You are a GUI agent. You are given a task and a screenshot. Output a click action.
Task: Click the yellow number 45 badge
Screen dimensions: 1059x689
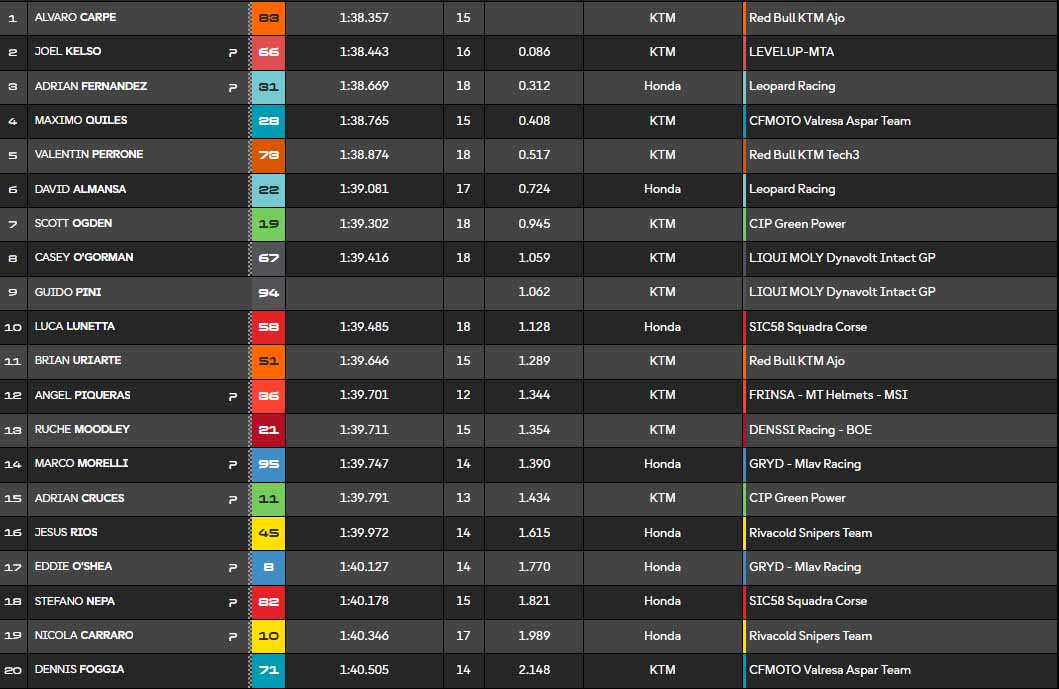[268, 533]
